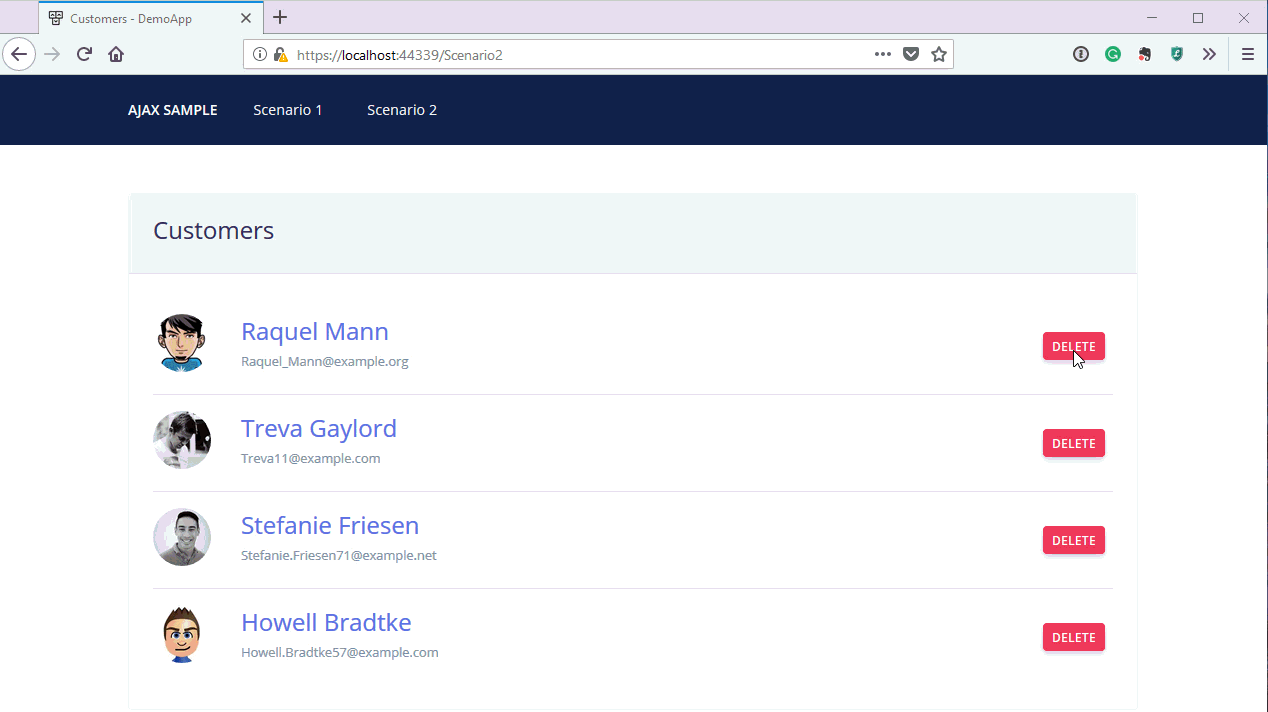Click the Treva11@example.com email text
The image size is (1268, 712).
coord(311,459)
